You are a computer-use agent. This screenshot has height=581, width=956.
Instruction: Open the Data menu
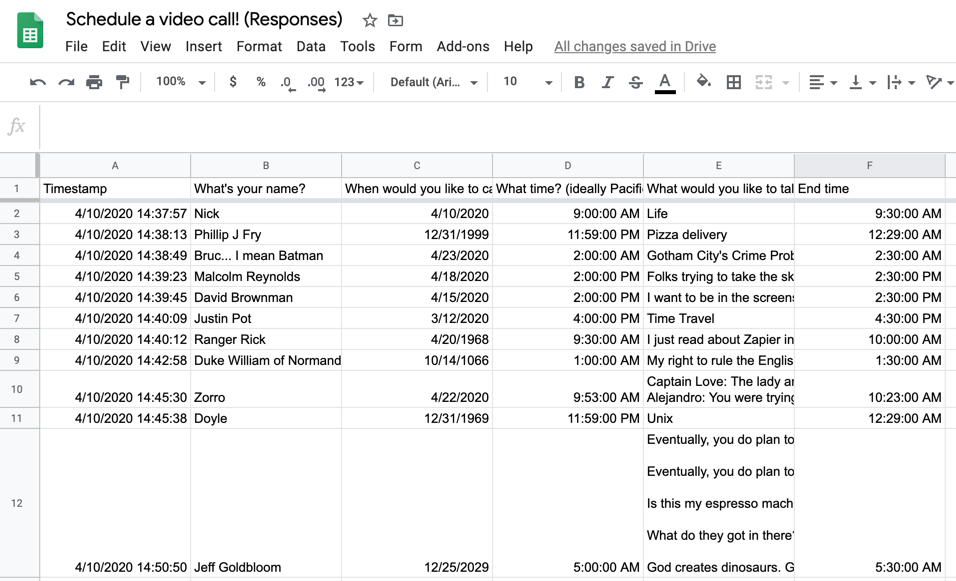click(x=311, y=46)
